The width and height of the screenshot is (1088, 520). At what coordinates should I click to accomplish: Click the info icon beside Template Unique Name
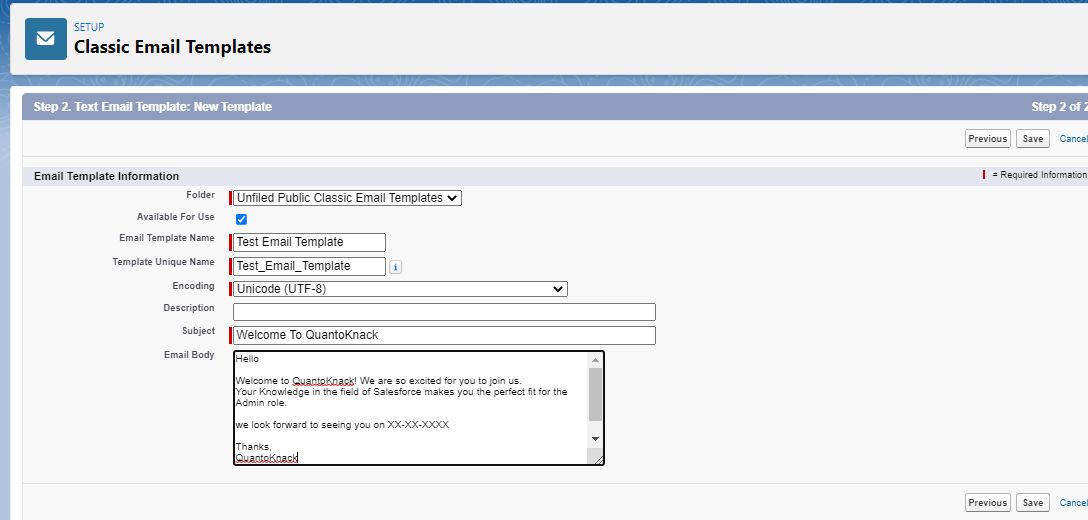tap(396, 267)
